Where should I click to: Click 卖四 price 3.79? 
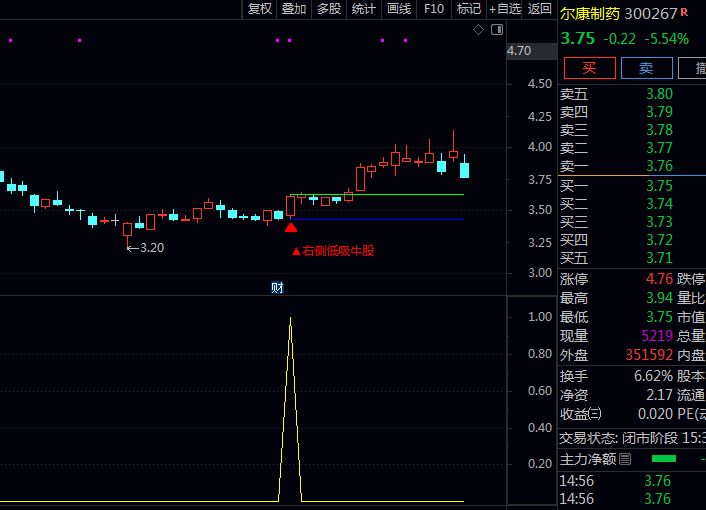click(x=659, y=112)
